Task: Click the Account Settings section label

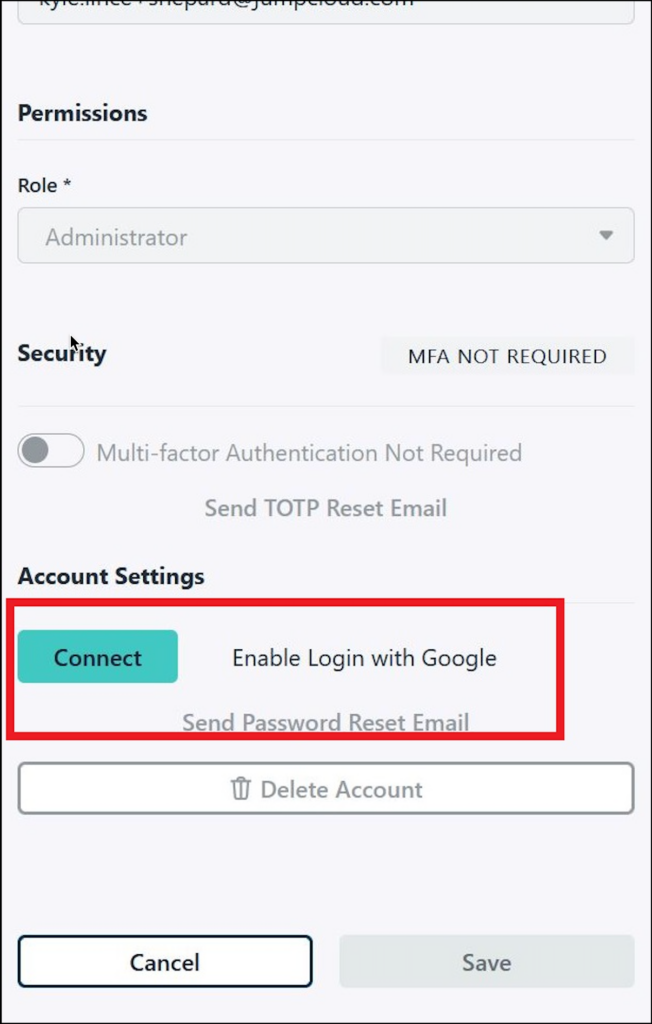Action: 110,576
